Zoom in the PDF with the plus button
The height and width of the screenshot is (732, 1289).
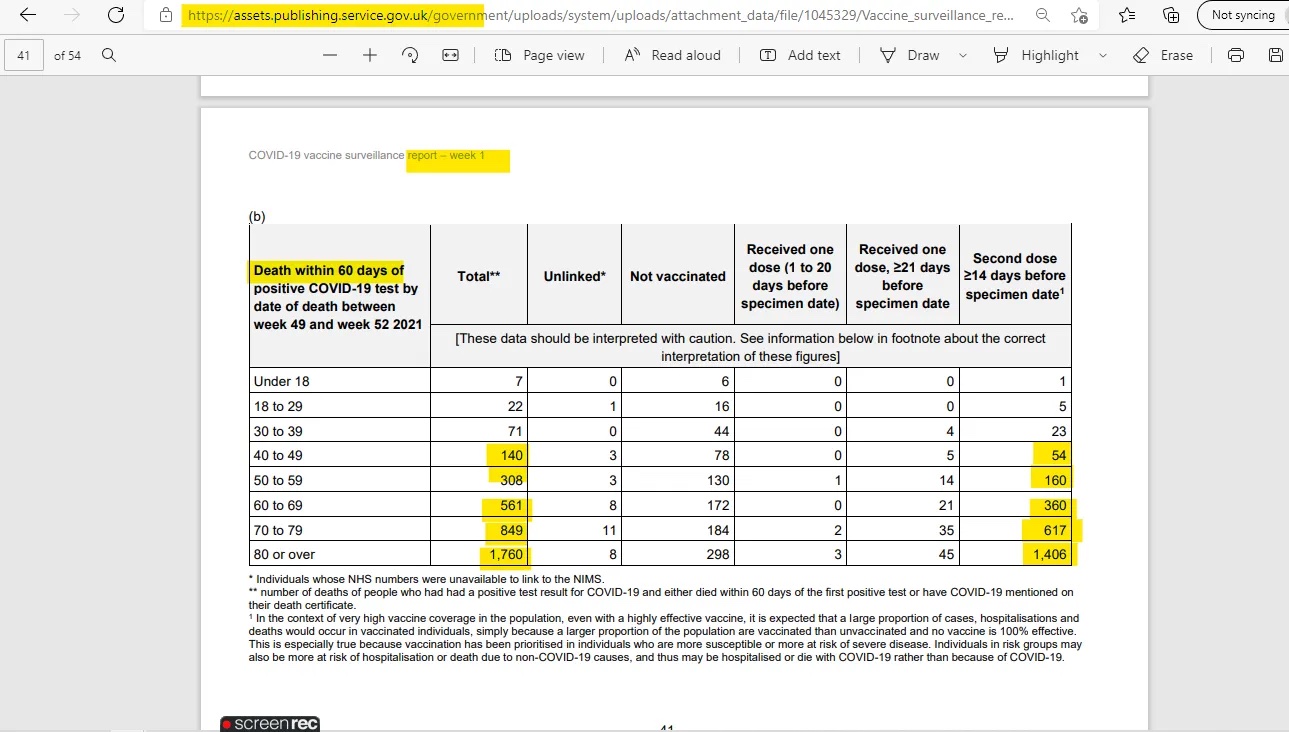click(370, 55)
